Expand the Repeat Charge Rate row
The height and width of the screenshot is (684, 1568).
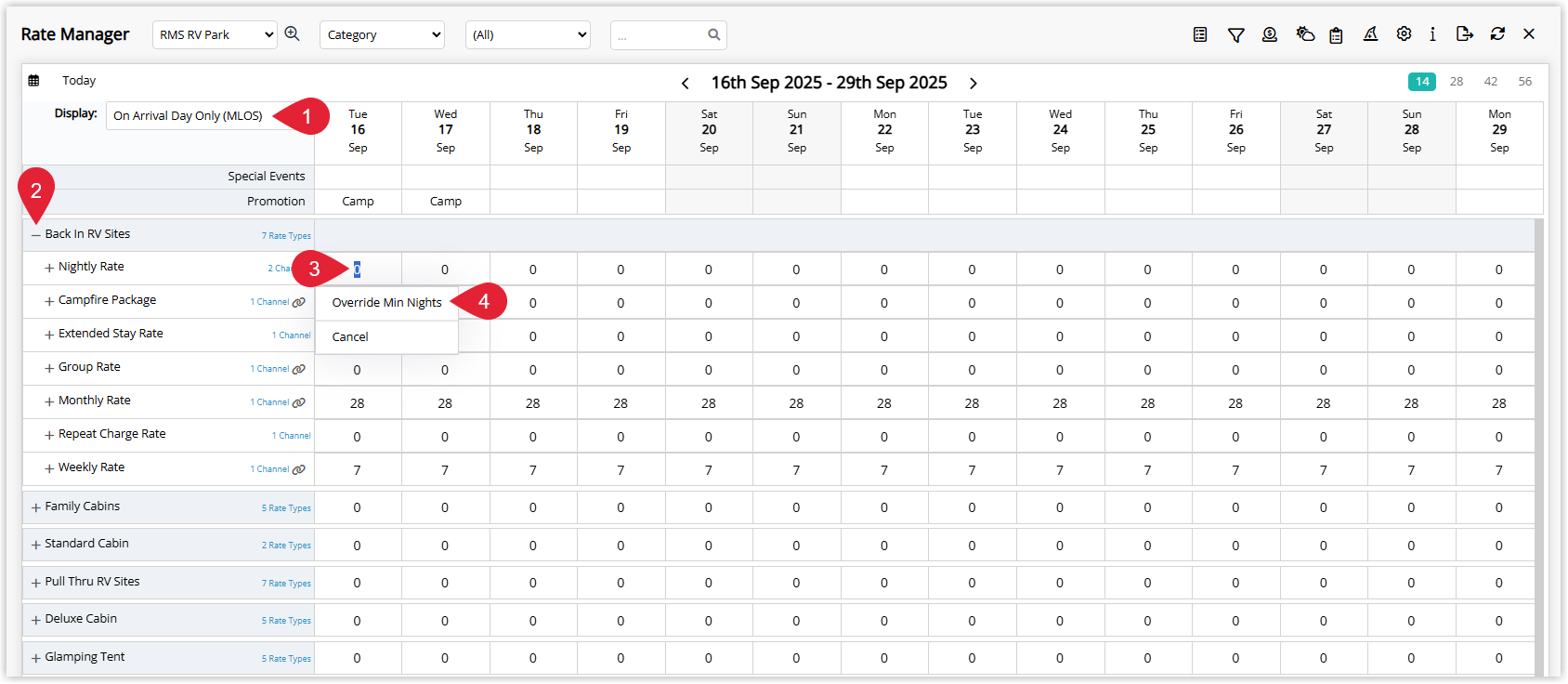(x=49, y=435)
